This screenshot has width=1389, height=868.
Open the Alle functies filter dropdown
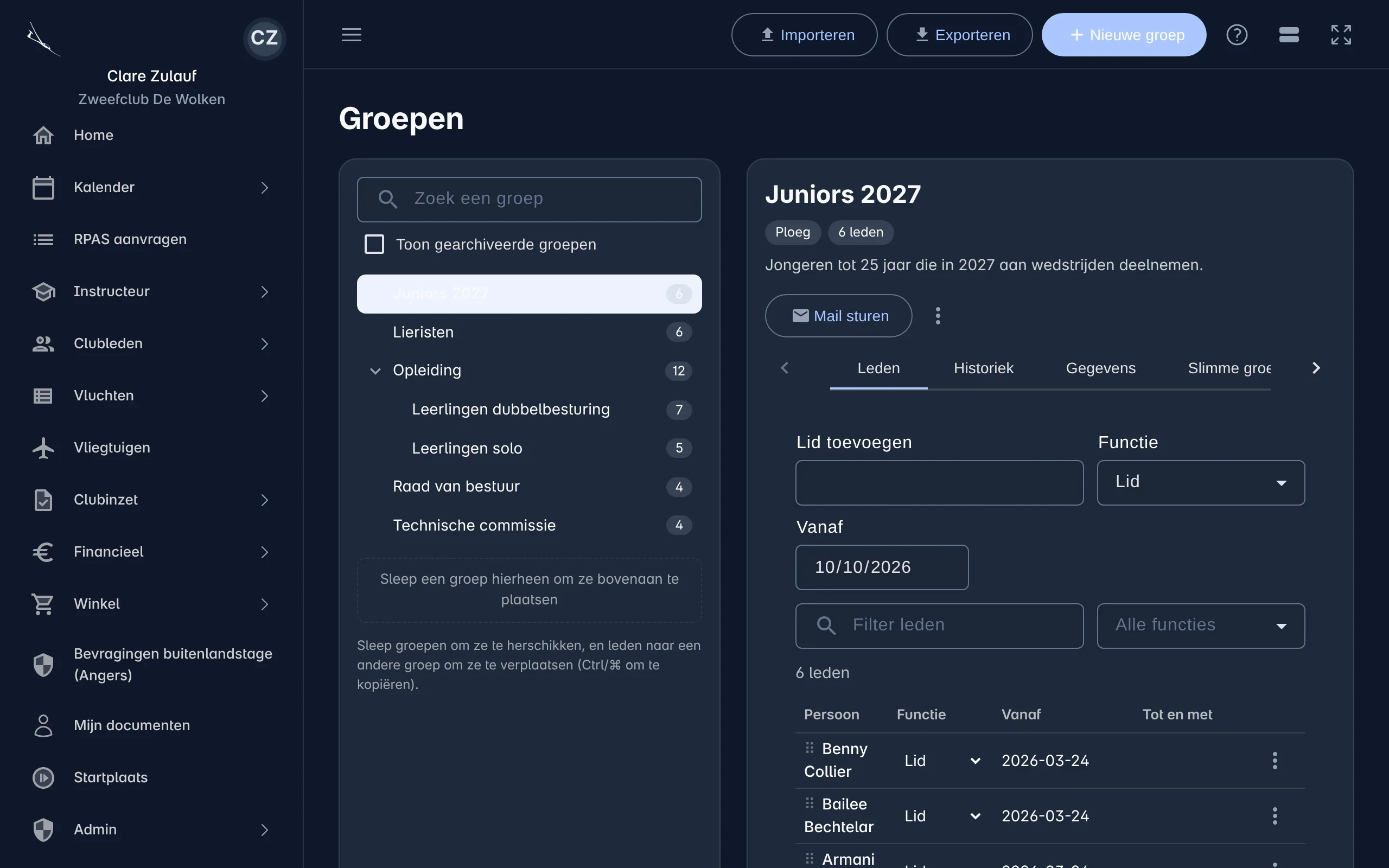coord(1201,625)
